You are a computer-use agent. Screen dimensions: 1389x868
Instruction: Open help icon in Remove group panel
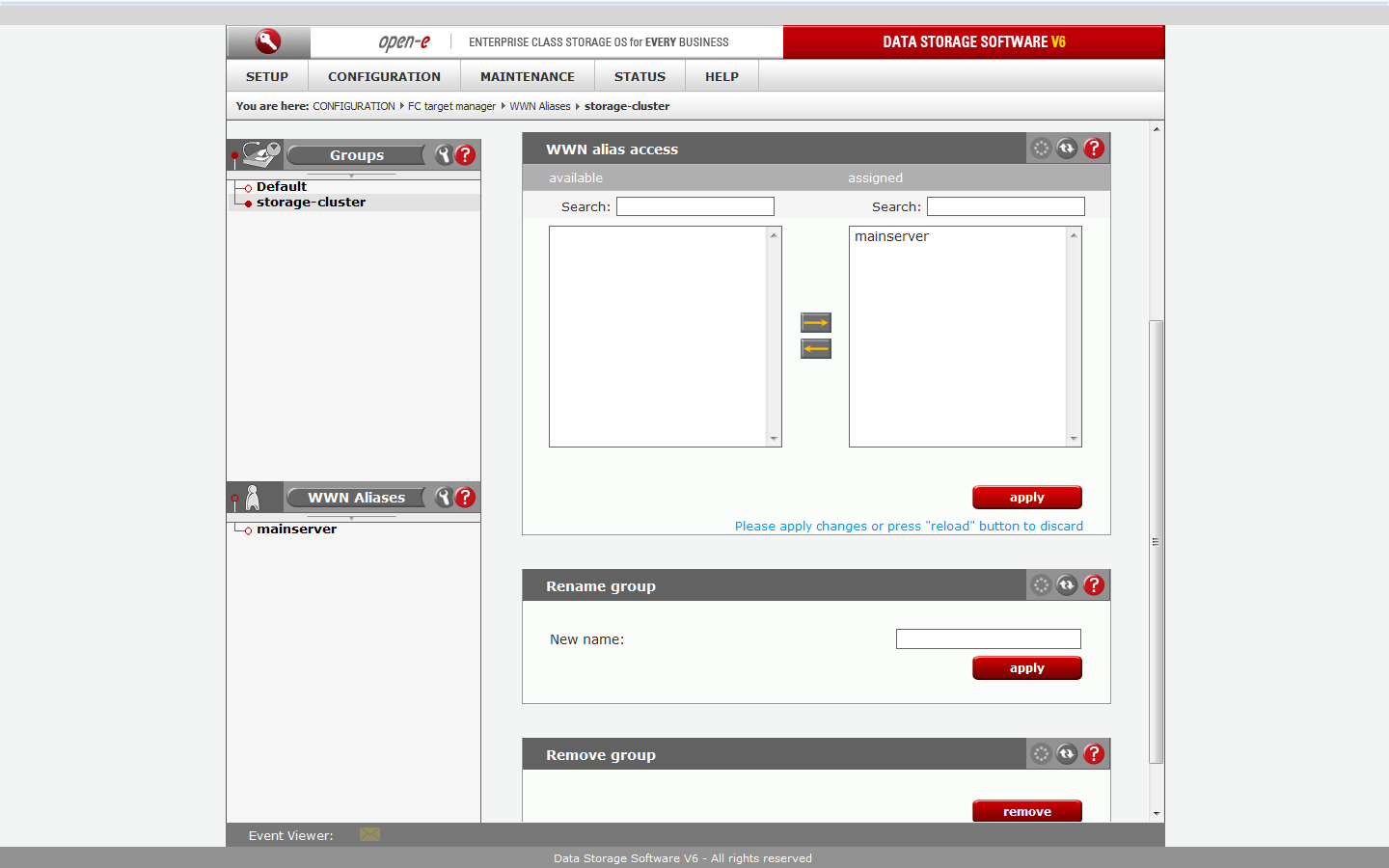pos(1094,754)
